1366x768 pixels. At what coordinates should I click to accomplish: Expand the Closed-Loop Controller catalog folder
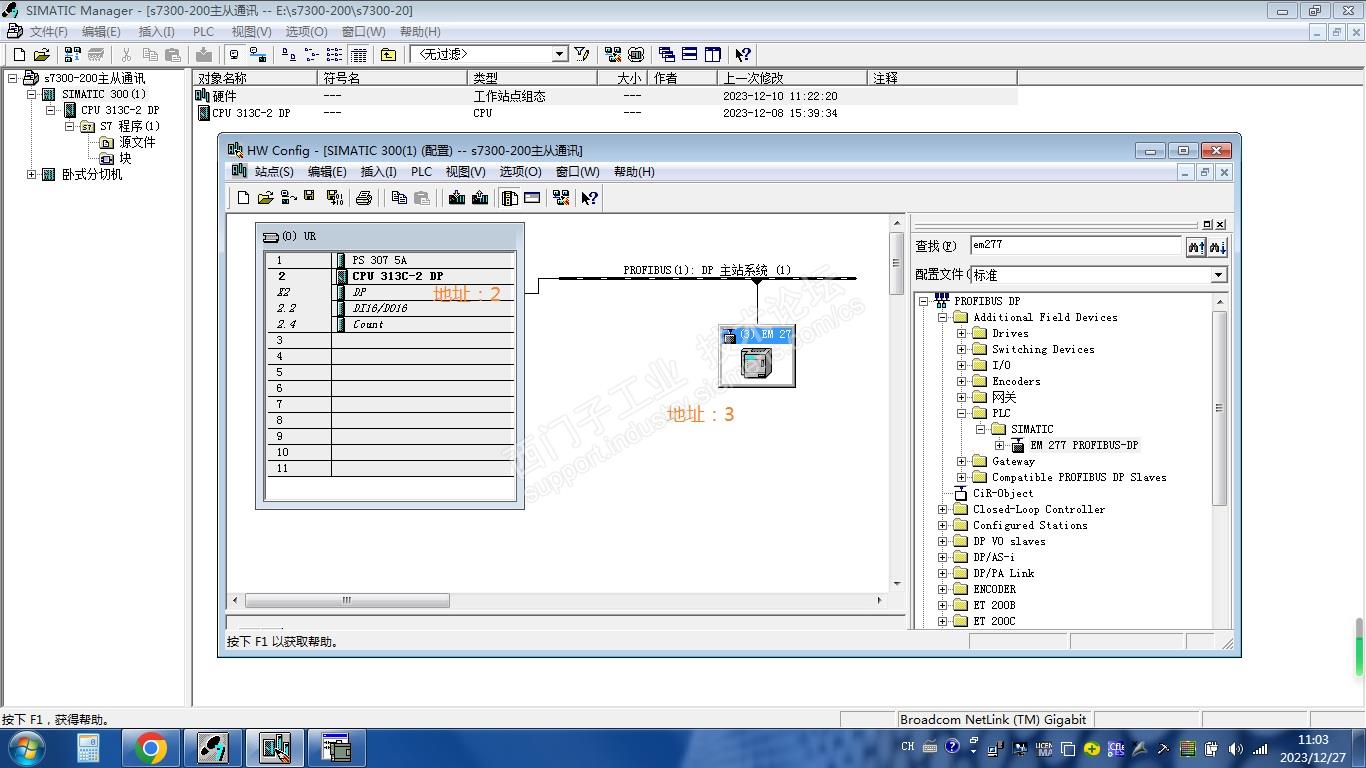click(942, 509)
